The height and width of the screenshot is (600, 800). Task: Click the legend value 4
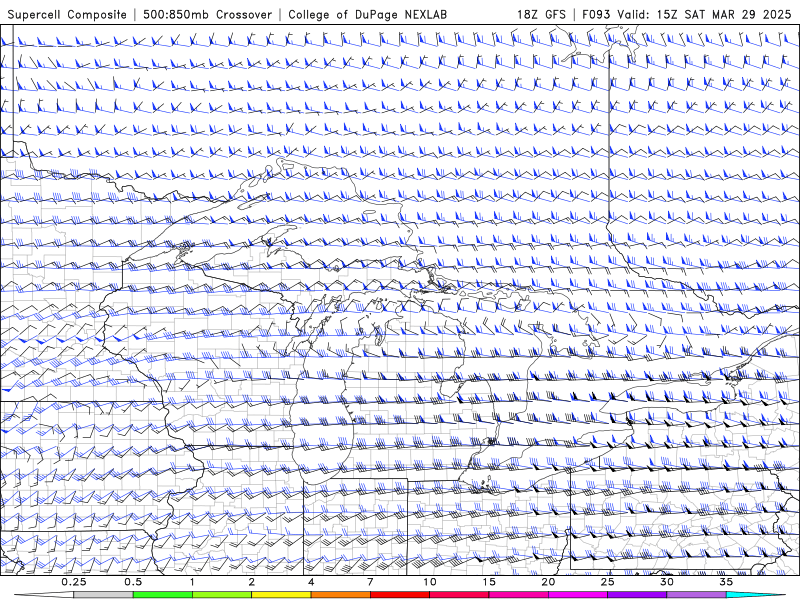pyautogui.click(x=311, y=582)
